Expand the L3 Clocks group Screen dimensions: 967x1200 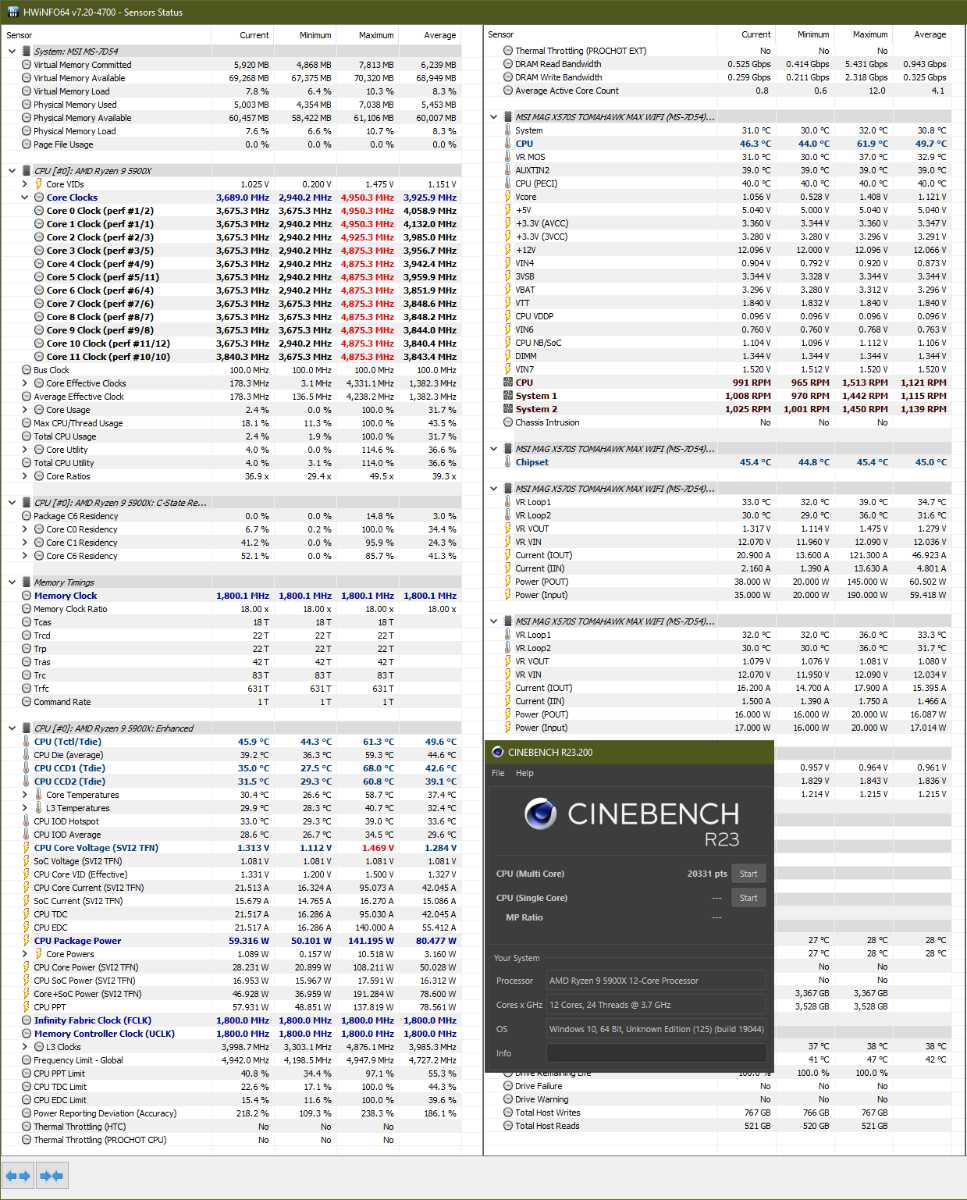coord(25,1047)
